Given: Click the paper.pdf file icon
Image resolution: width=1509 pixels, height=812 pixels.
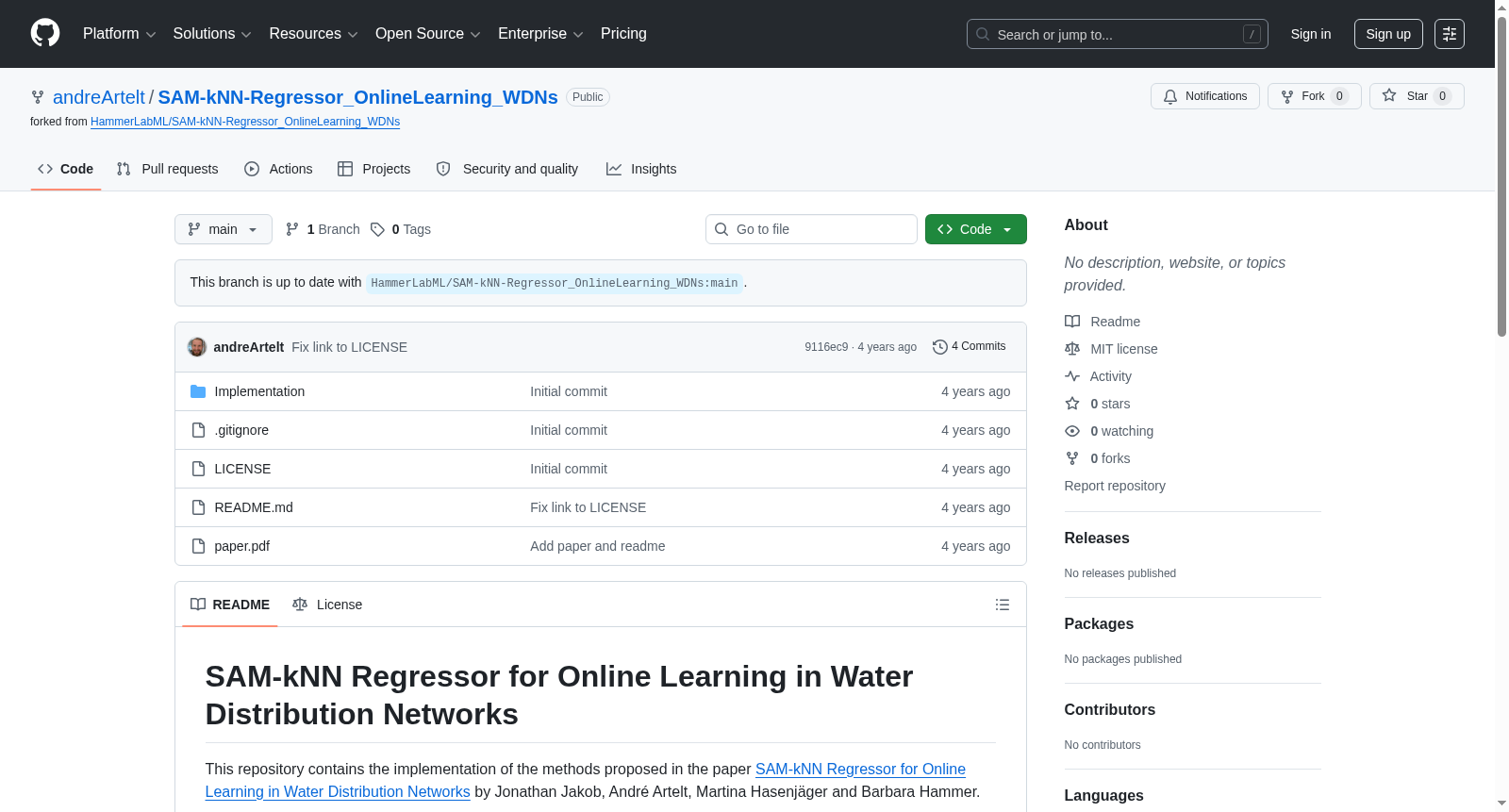Looking at the screenshot, I should (x=198, y=546).
